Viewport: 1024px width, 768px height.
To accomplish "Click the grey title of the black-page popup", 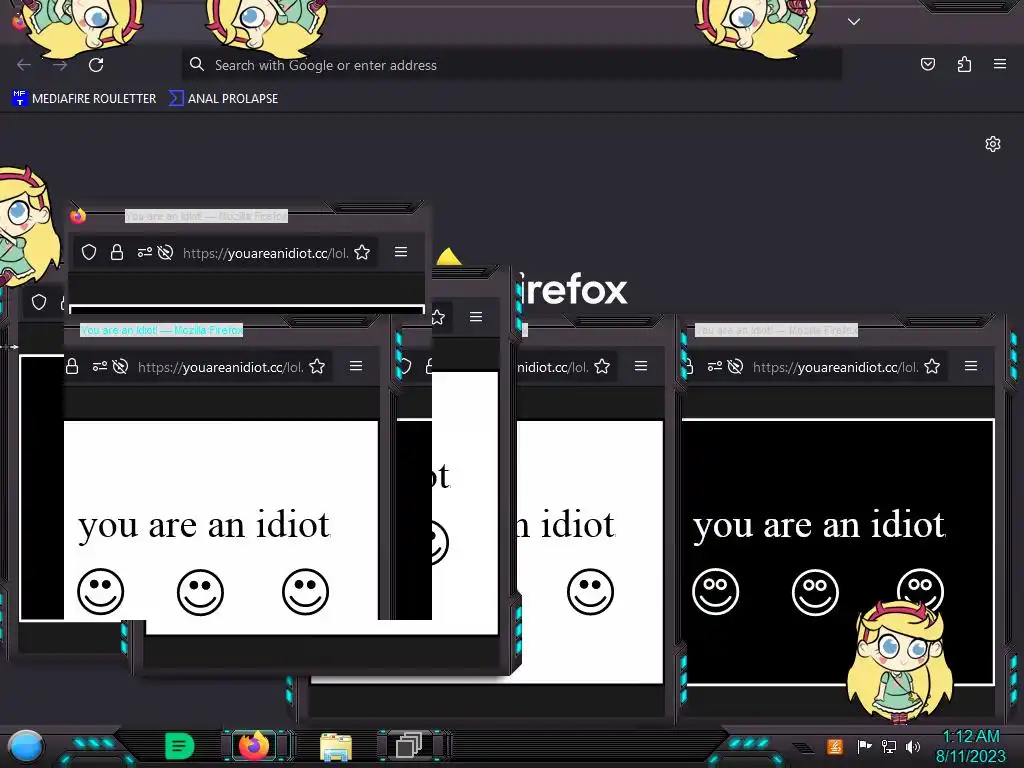I will (x=776, y=330).
